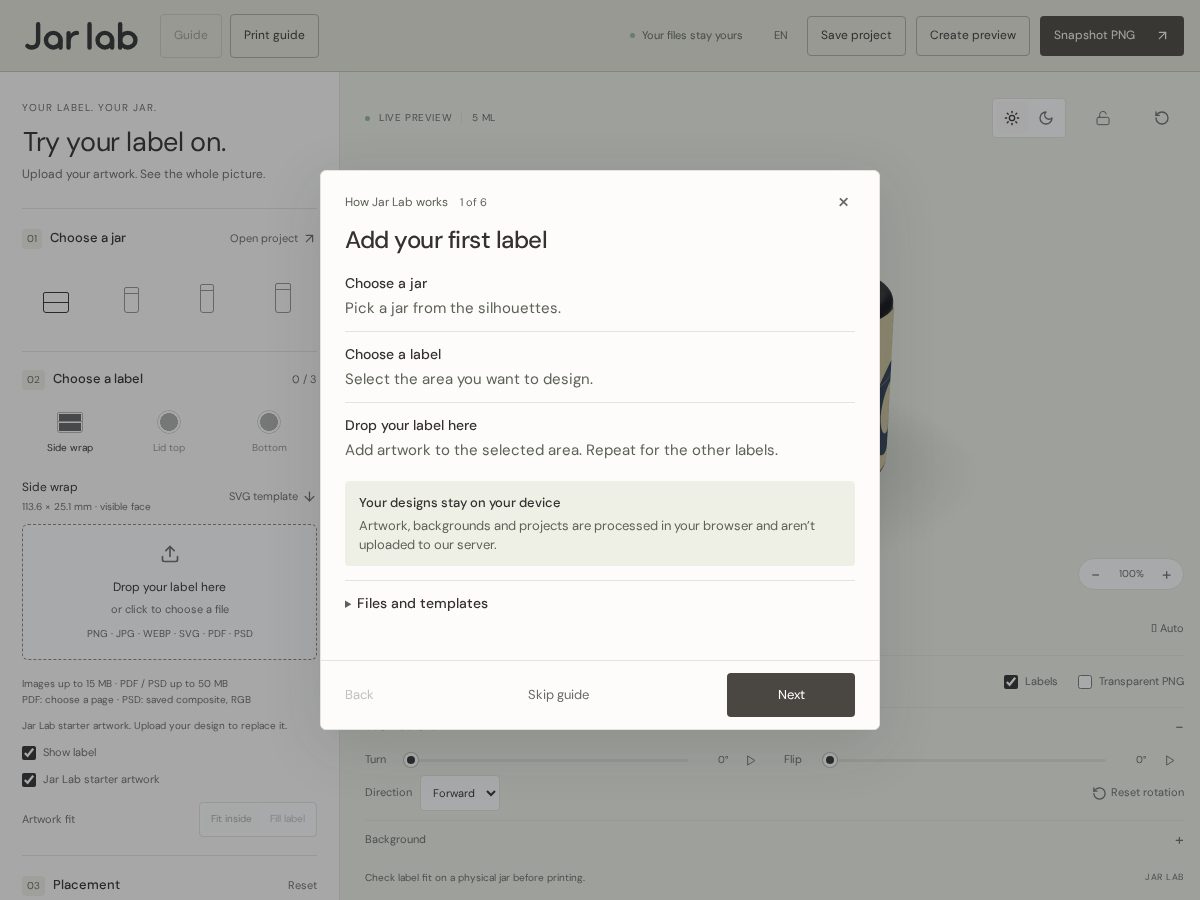Toggle the lock icon in preview
Image resolution: width=1200 pixels, height=900 pixels.
click(x=1103, y=118)
